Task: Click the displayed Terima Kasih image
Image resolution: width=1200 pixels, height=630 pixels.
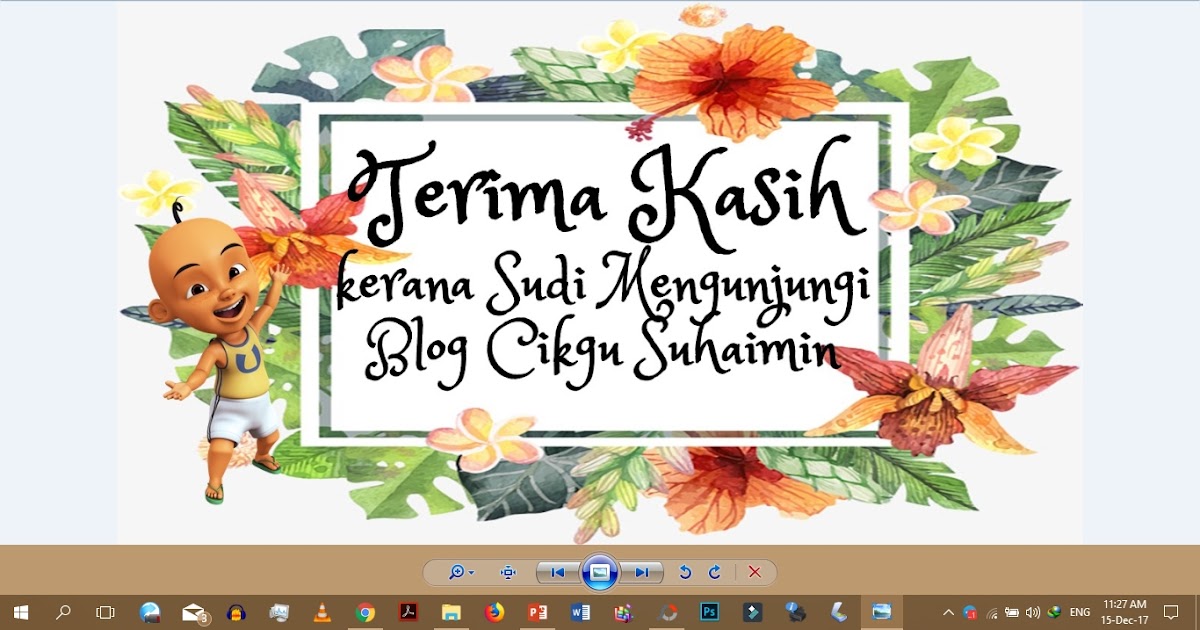Action: 600,272
